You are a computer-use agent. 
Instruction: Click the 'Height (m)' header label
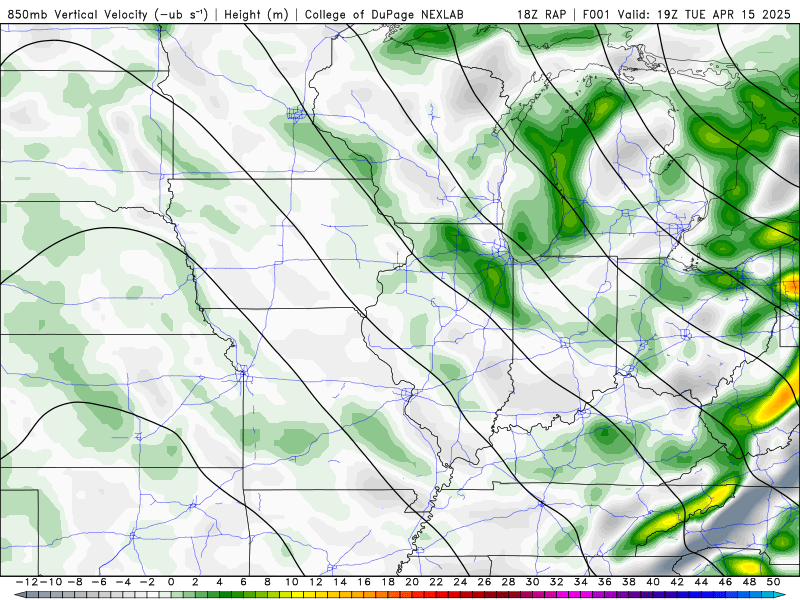[x=256, y=14]
